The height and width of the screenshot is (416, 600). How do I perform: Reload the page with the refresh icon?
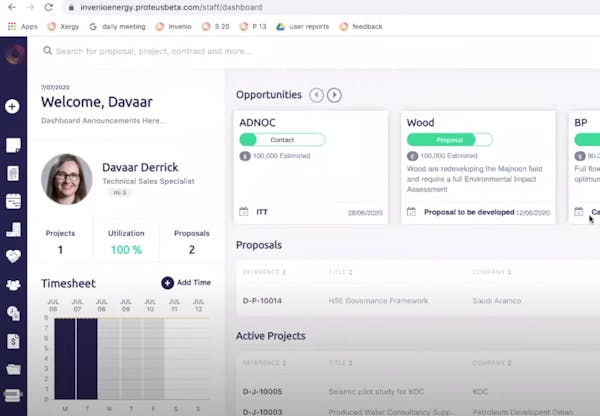49,7
